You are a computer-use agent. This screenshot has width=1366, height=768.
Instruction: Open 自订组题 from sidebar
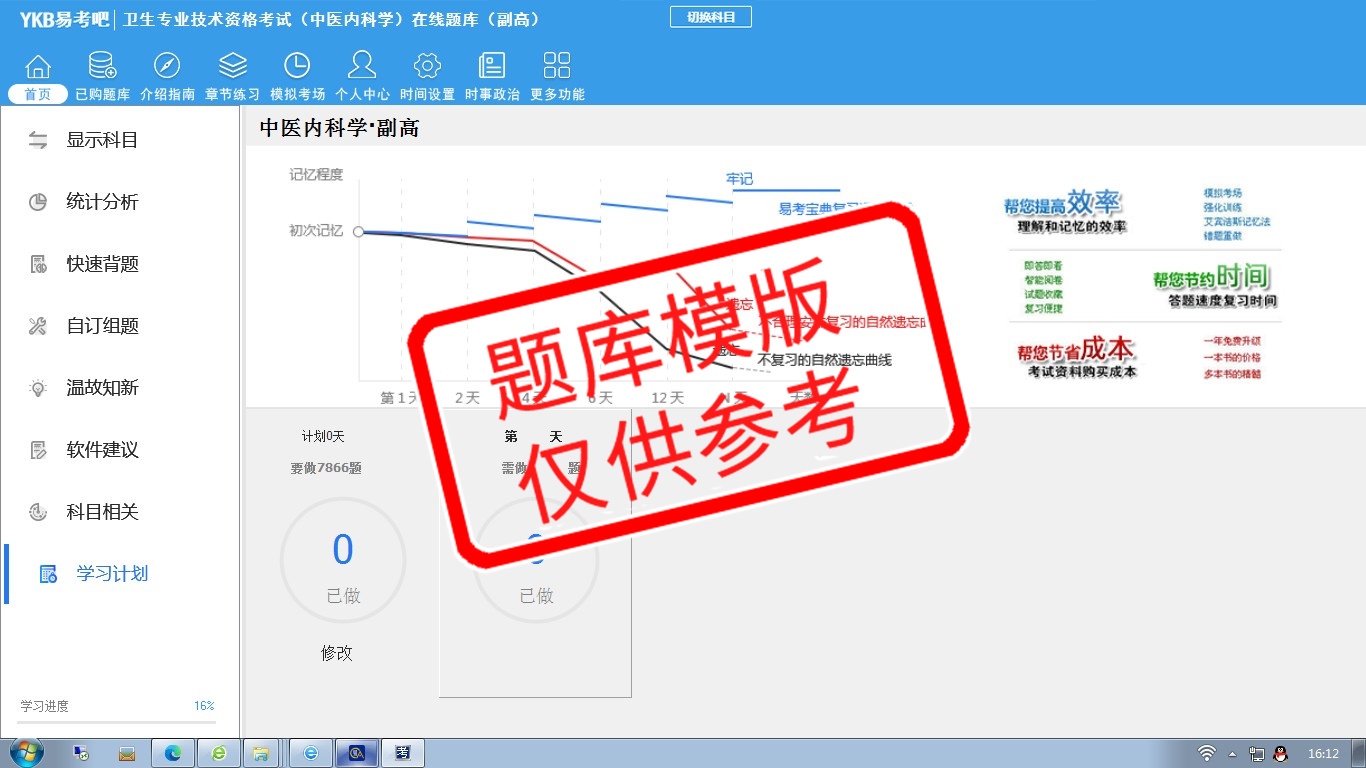point(101,326)
